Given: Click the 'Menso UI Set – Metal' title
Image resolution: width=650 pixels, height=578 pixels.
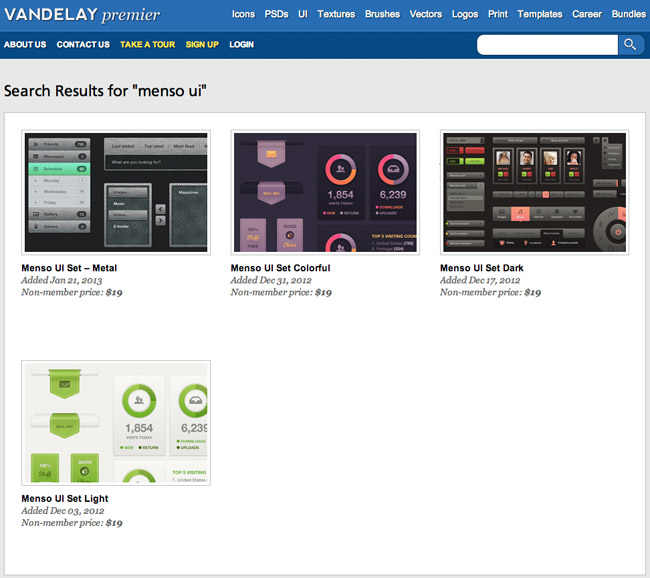Looking at the screenshot, I should pyautogui.click(x=69, y=268).
